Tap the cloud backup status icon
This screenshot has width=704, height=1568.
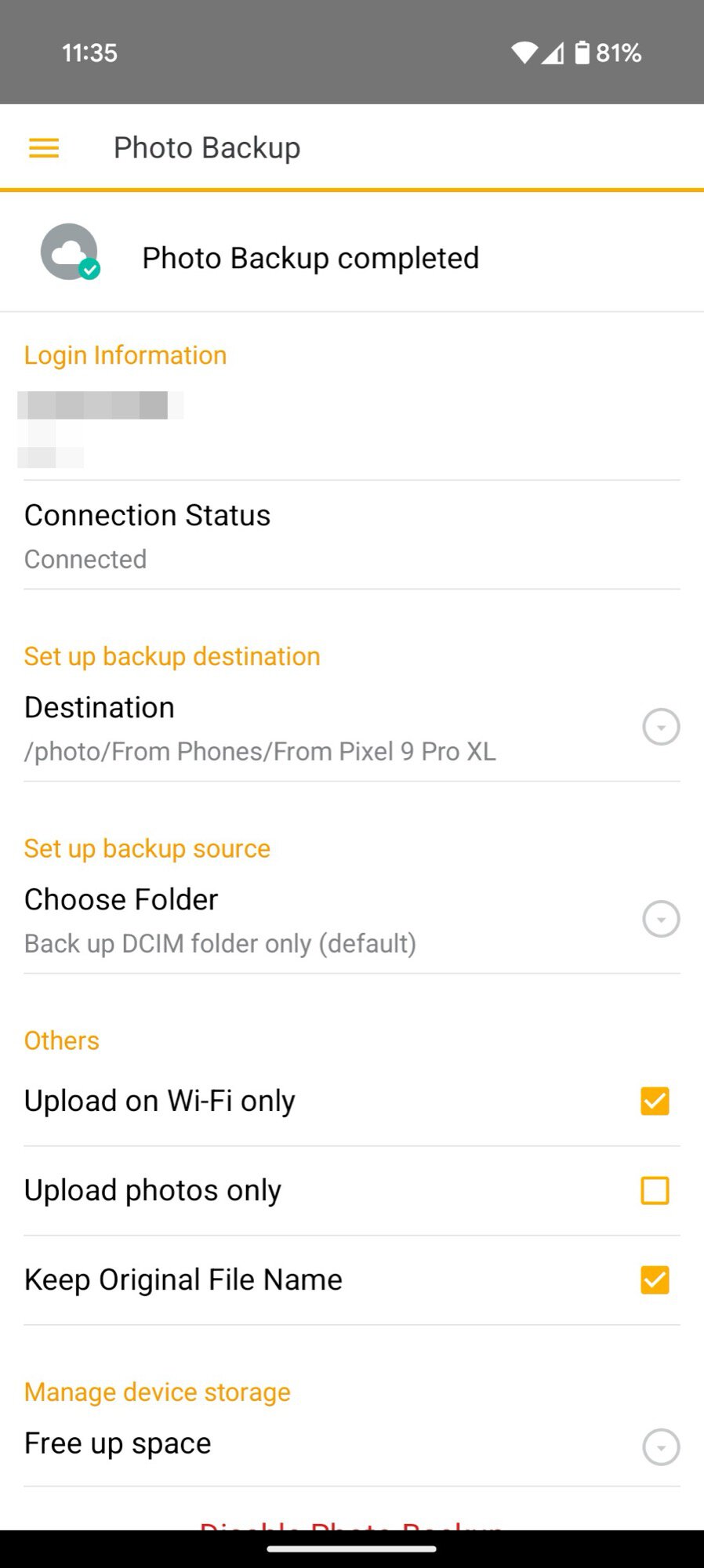(x=70, y=252)
